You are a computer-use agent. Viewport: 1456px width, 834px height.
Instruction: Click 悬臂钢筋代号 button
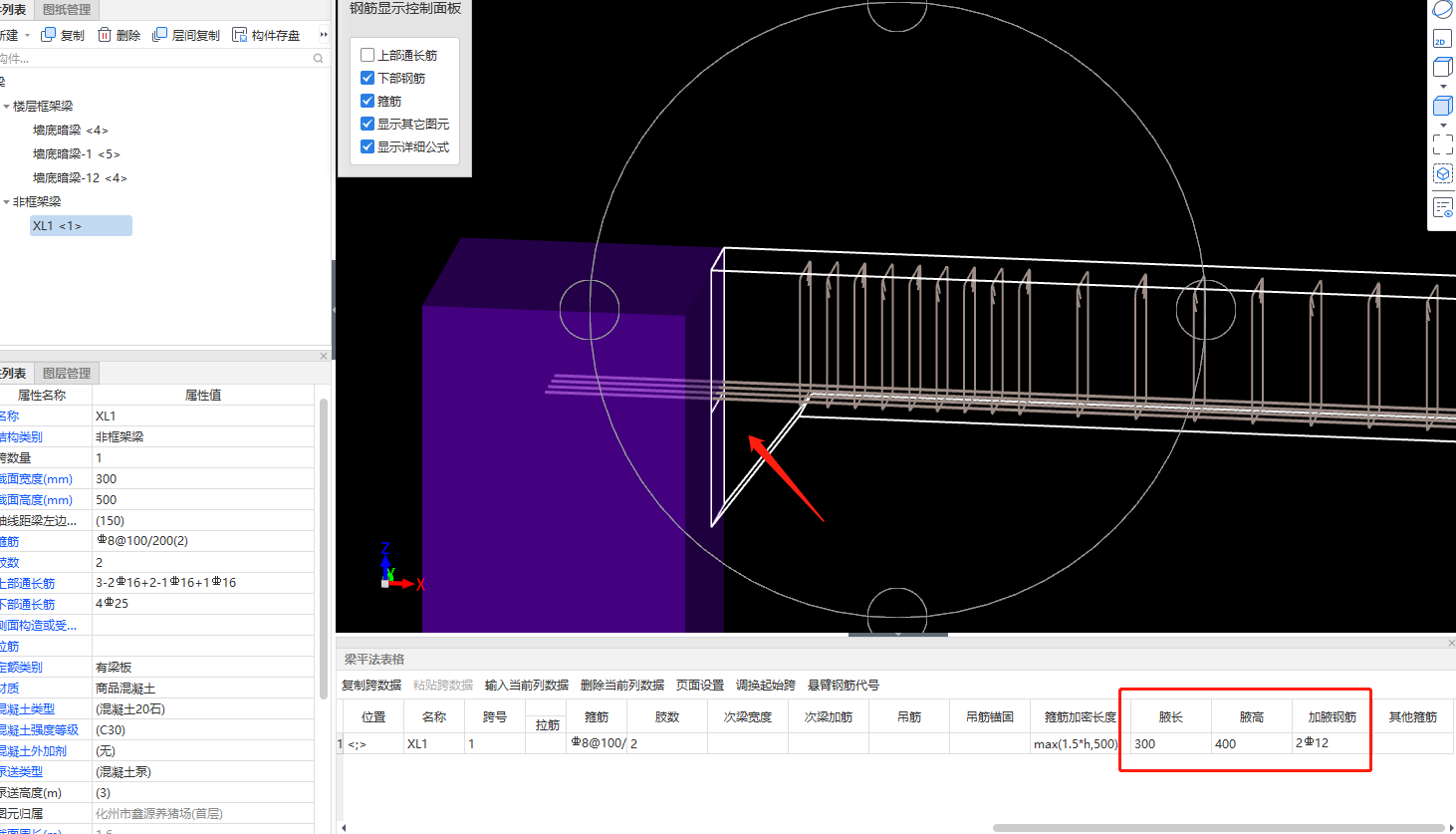(x=844, y=686)
